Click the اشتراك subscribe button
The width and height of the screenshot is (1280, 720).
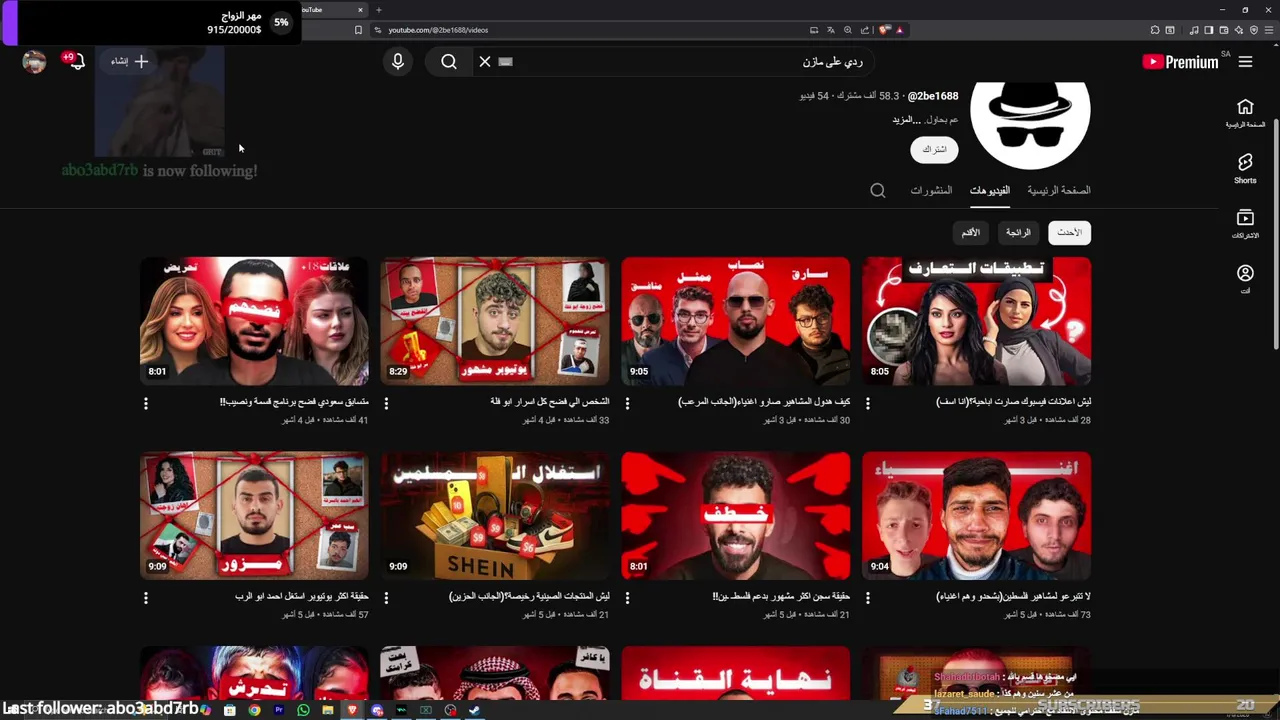934,150
